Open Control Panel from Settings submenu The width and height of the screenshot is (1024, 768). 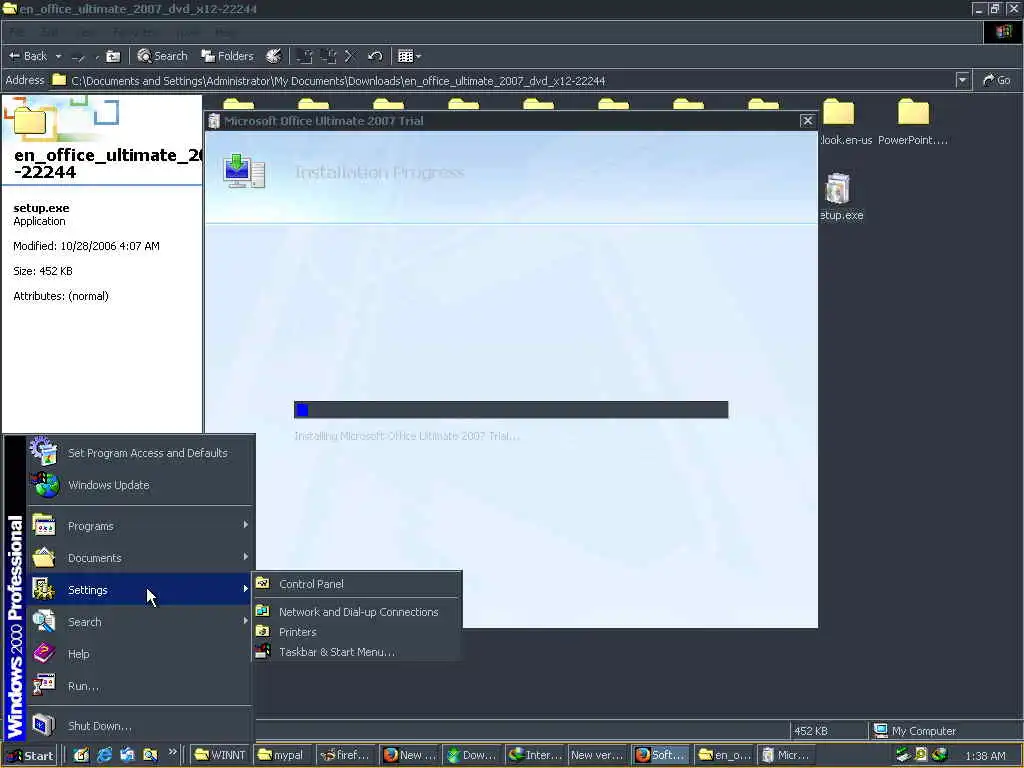click(357, 584)
